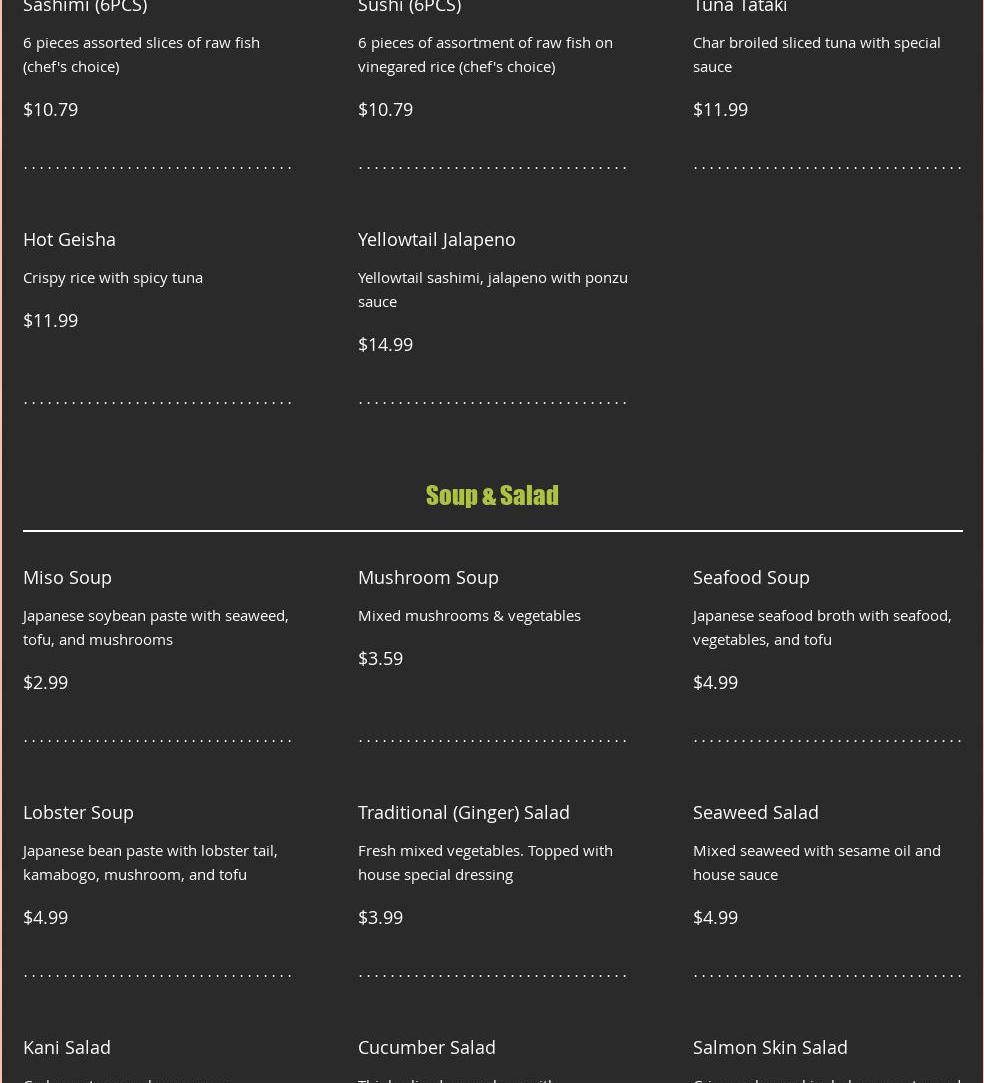Screen dimensions: 984x1083
Task: Open the Seaweed Salad item
Action: click(x=755, y=812)
